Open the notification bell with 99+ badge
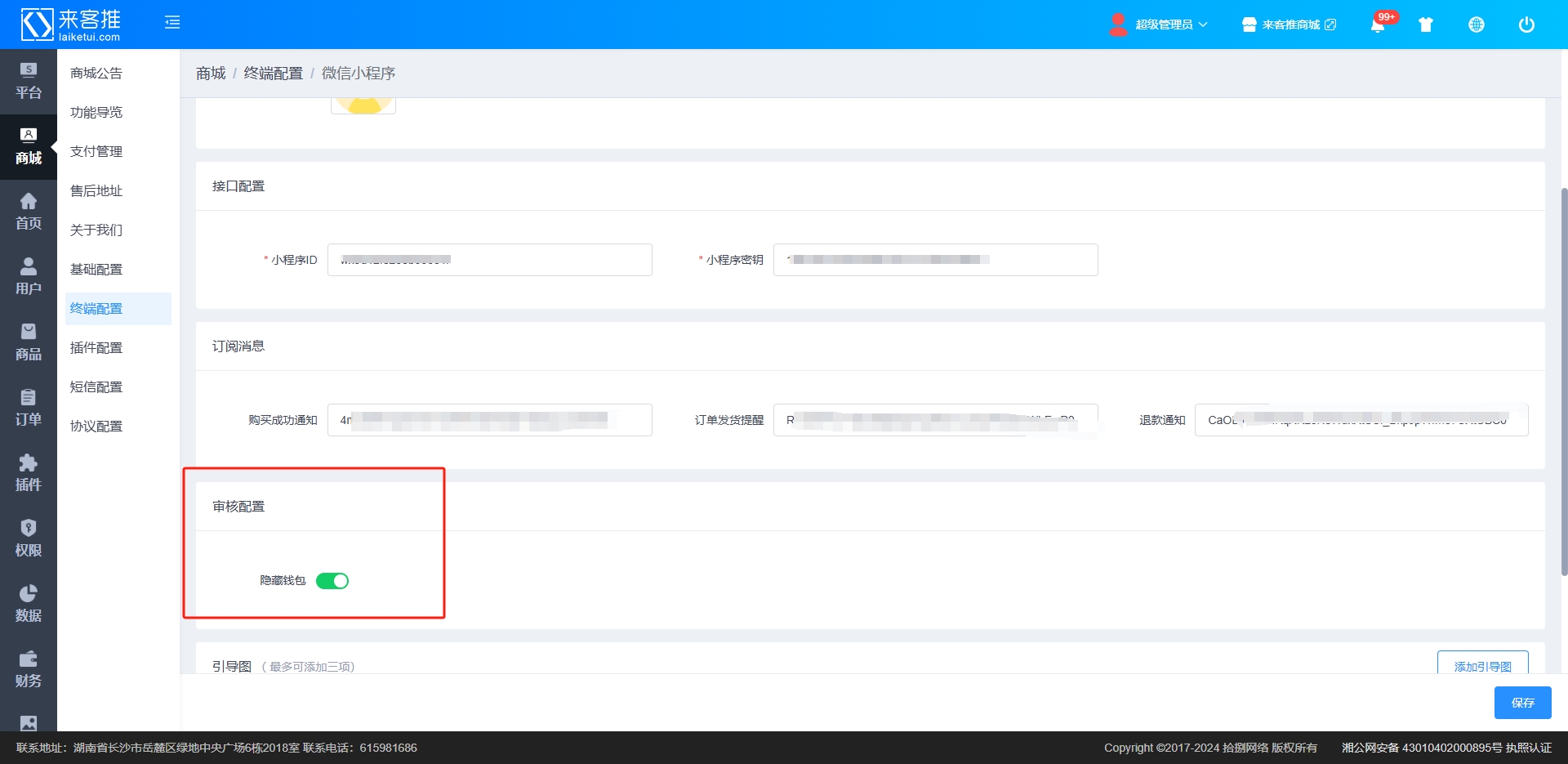Image resolution: width=1568 pixels, height=764 pixels. coord(1378,25)
